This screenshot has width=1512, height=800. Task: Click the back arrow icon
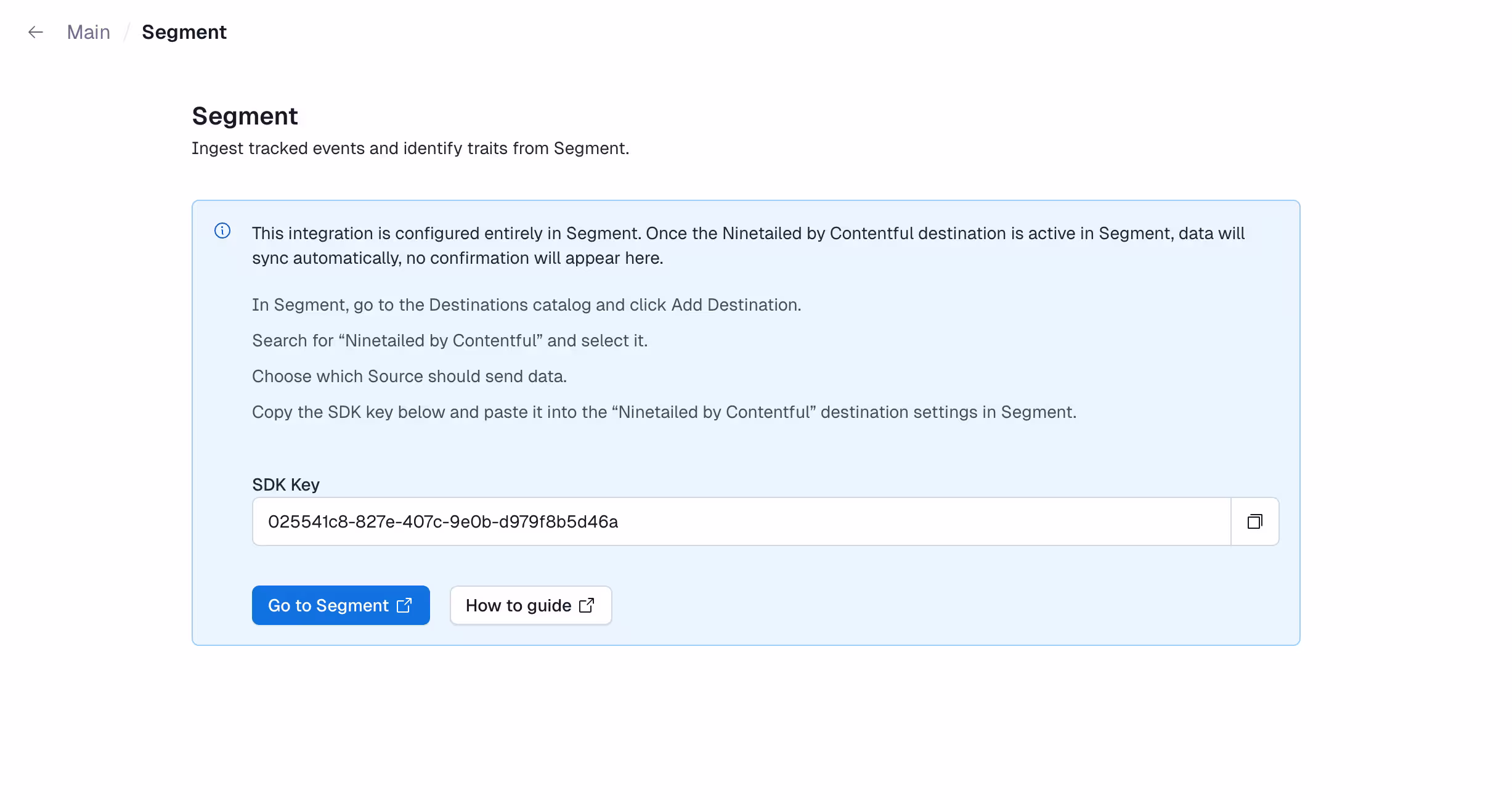coord(36,32)
